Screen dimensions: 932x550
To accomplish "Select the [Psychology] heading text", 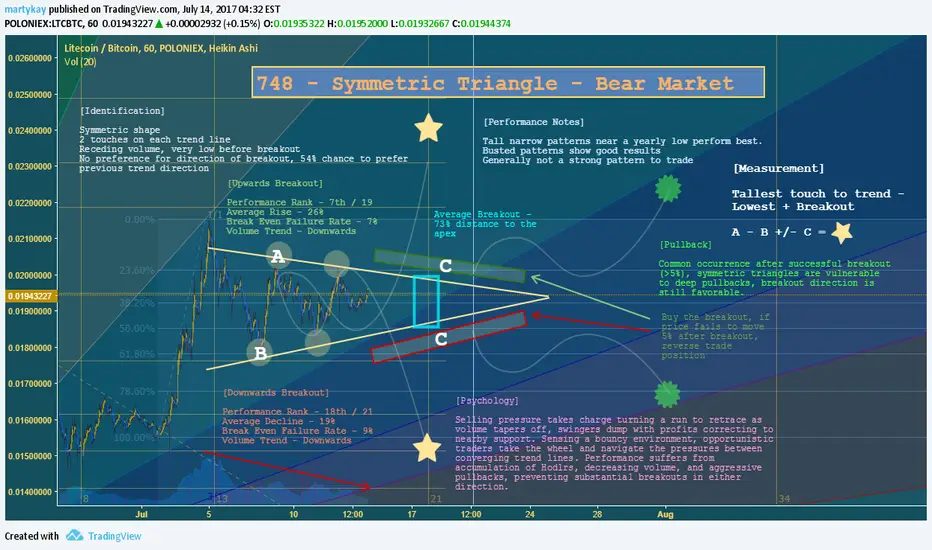I will coord(487,401).
